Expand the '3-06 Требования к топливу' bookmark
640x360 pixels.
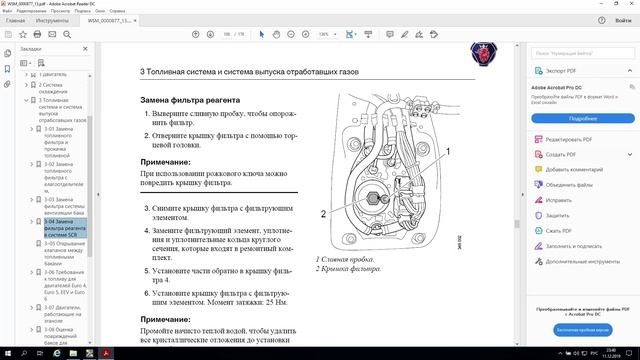(32, 272)
